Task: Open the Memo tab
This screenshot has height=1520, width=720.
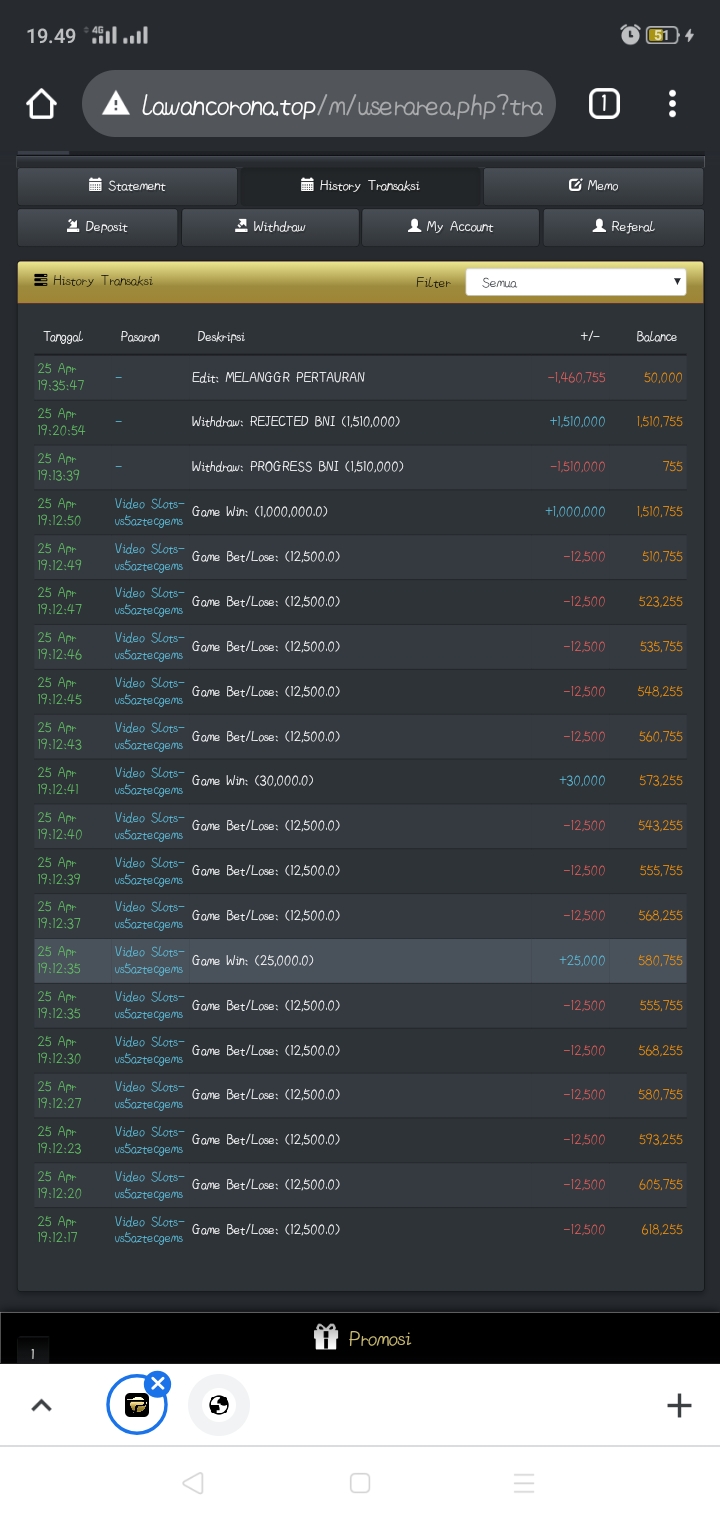Action: [593, 186]
